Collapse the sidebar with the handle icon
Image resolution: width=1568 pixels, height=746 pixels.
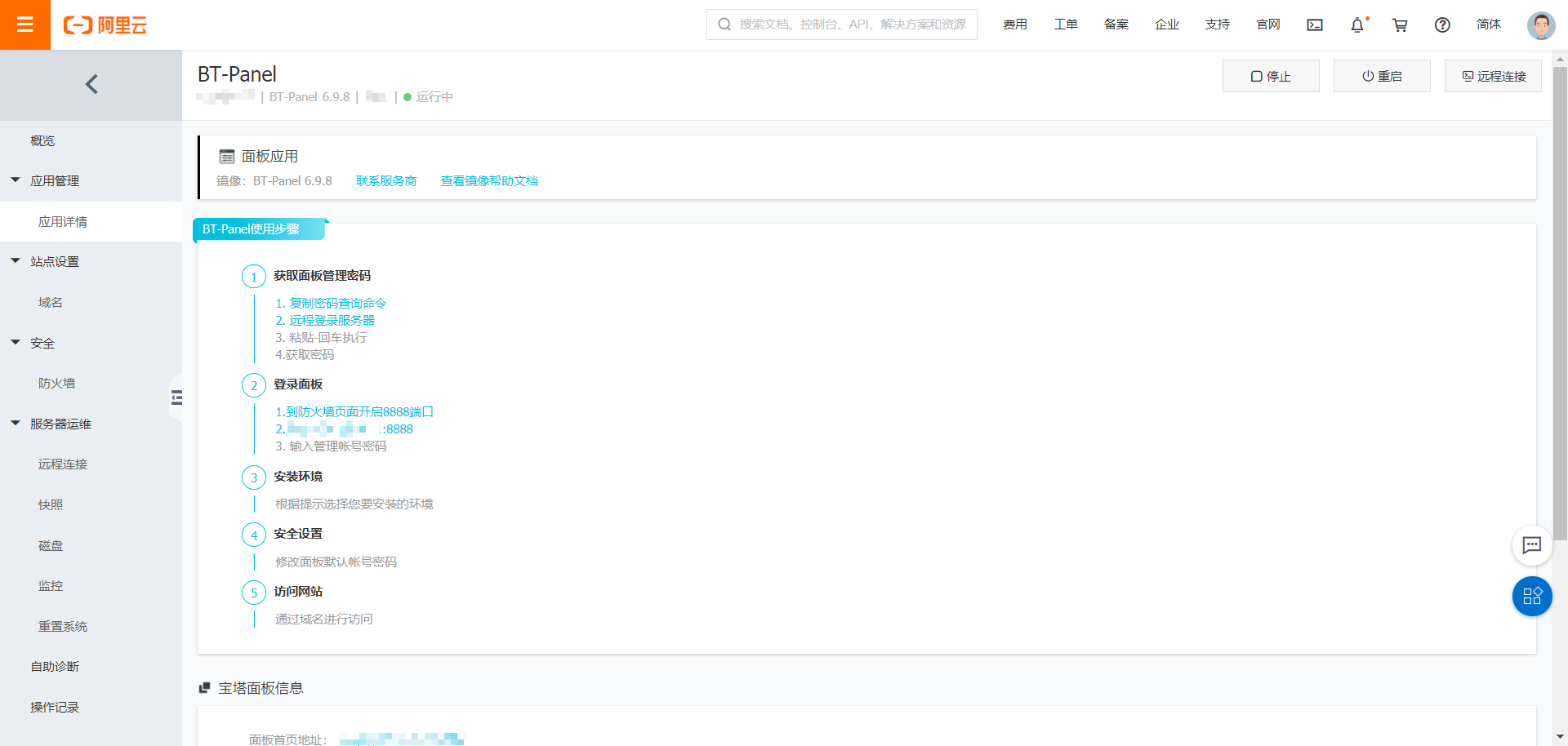[x=176, y=397]
